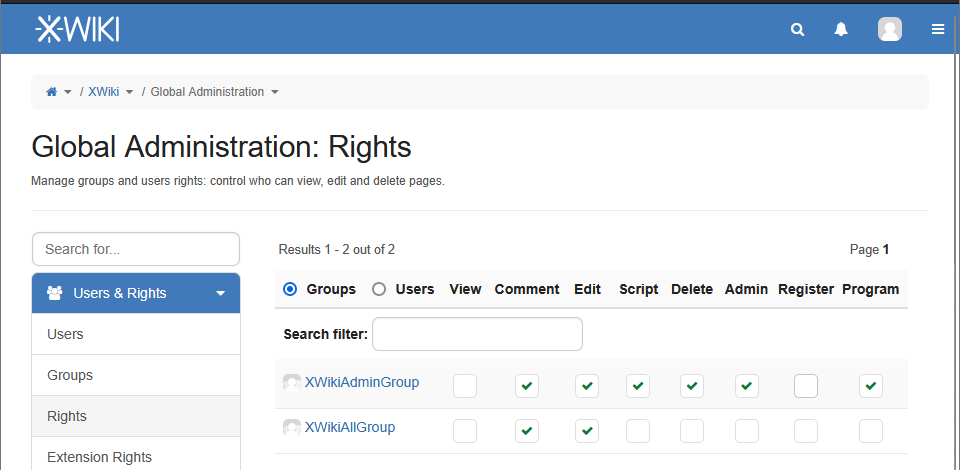Collapse the Users & Rights section
Image resolution: width=960 pixels, height=470 pixels.
pos(220,294)
